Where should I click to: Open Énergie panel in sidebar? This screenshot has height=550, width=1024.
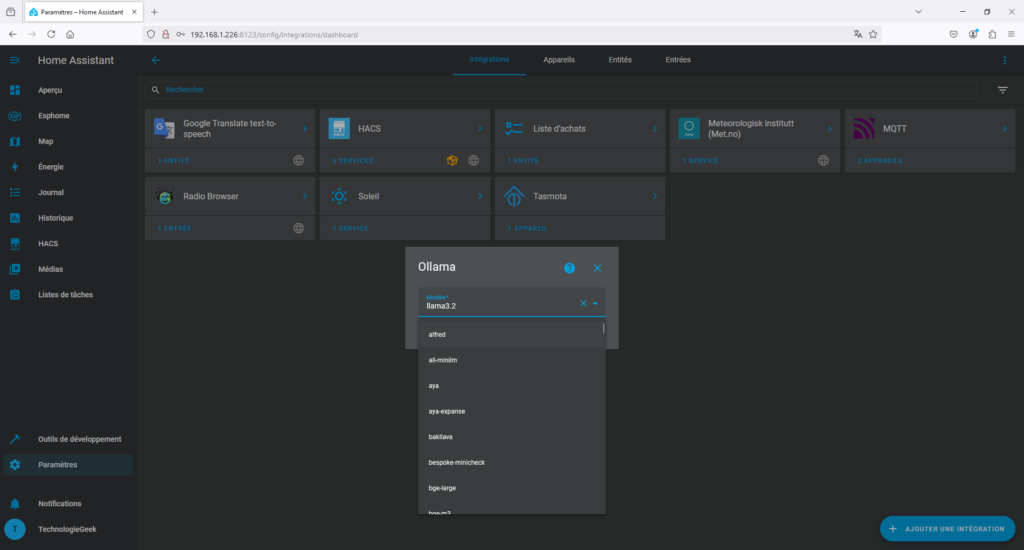[68, 167]
